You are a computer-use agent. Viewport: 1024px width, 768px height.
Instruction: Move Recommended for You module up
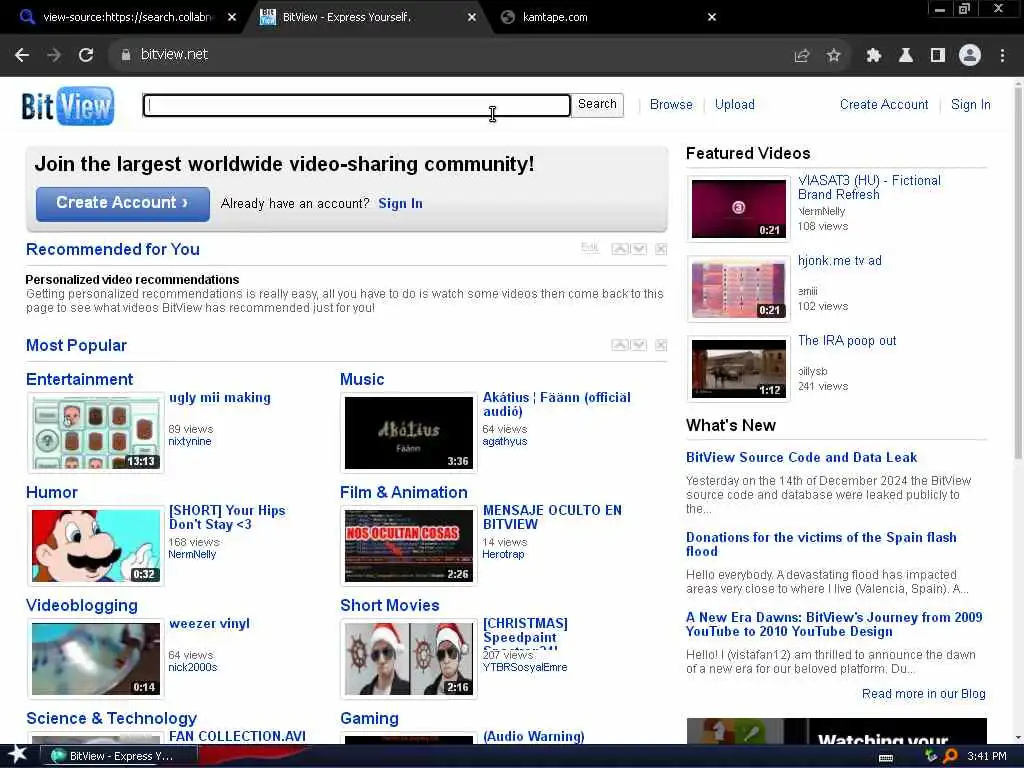(x=620, y=249)
